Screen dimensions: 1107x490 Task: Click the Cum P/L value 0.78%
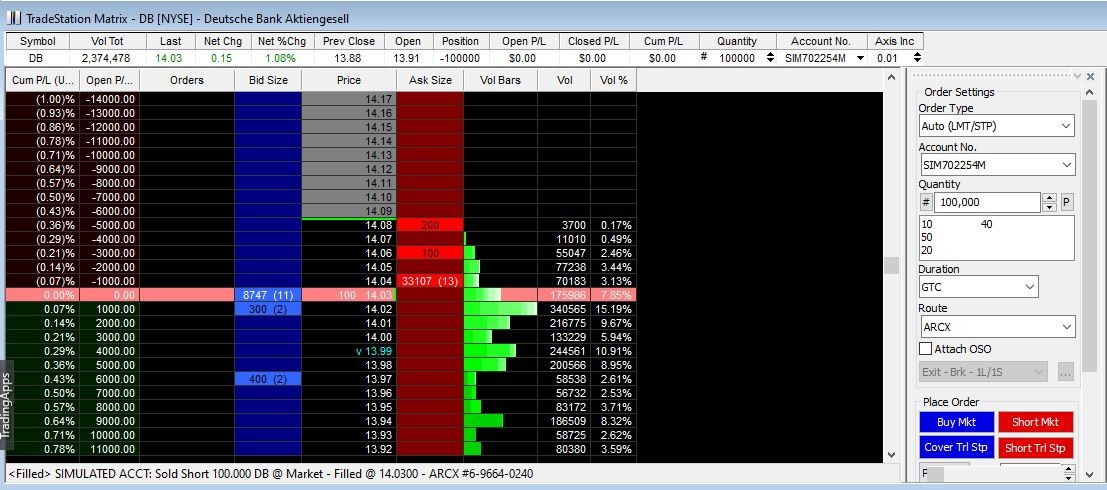(59, 449)
